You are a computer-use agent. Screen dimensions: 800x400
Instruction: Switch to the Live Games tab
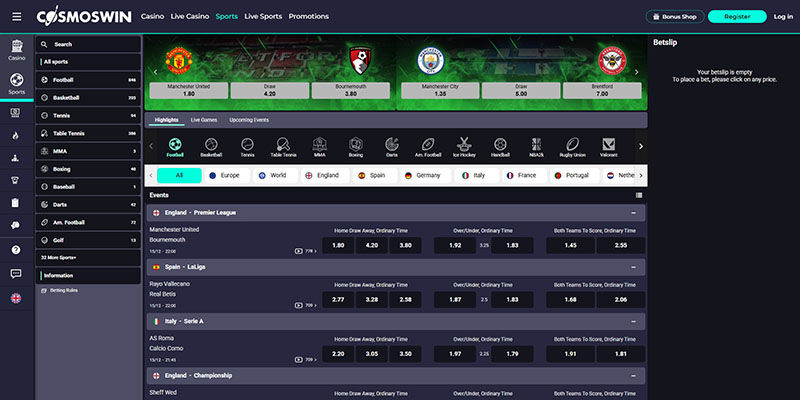click(204, 120)
